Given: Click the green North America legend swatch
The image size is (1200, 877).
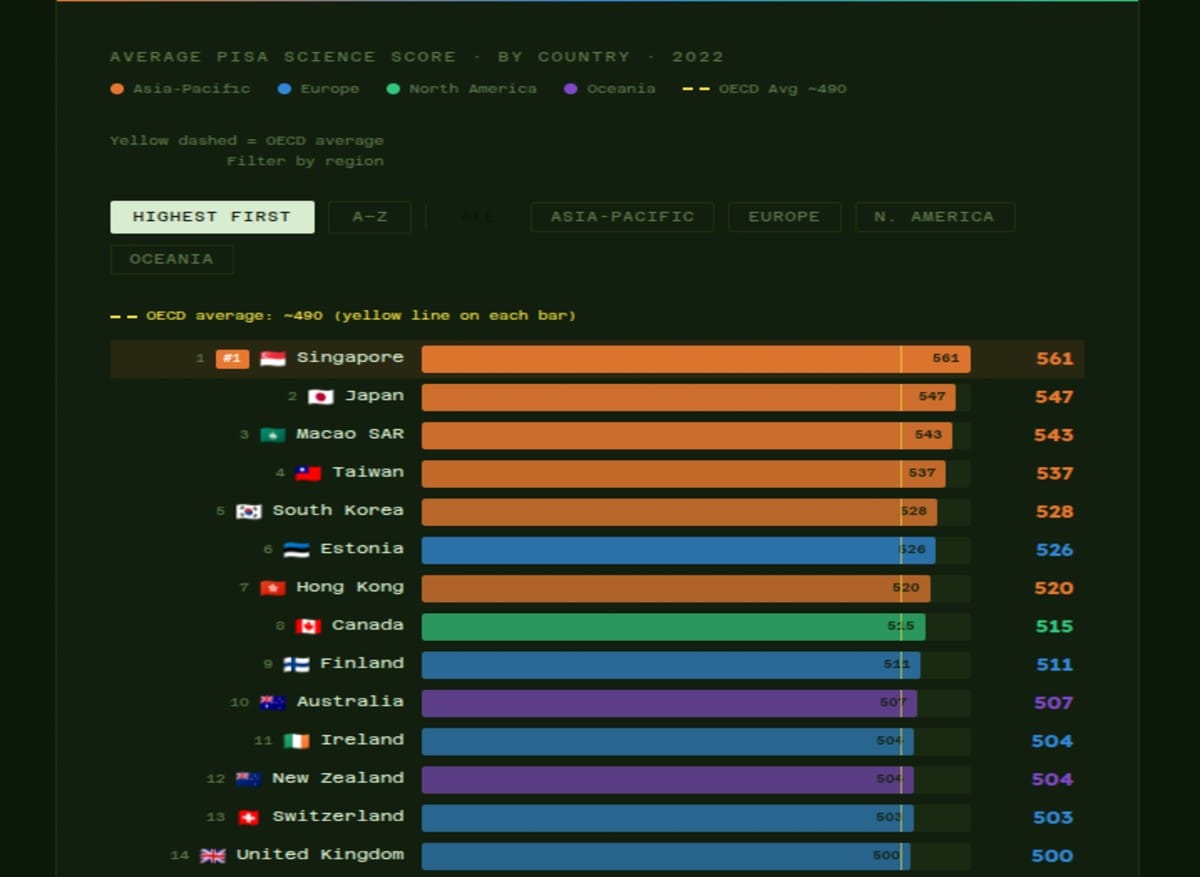Looking at the screenshot, I should click(393, 88).
